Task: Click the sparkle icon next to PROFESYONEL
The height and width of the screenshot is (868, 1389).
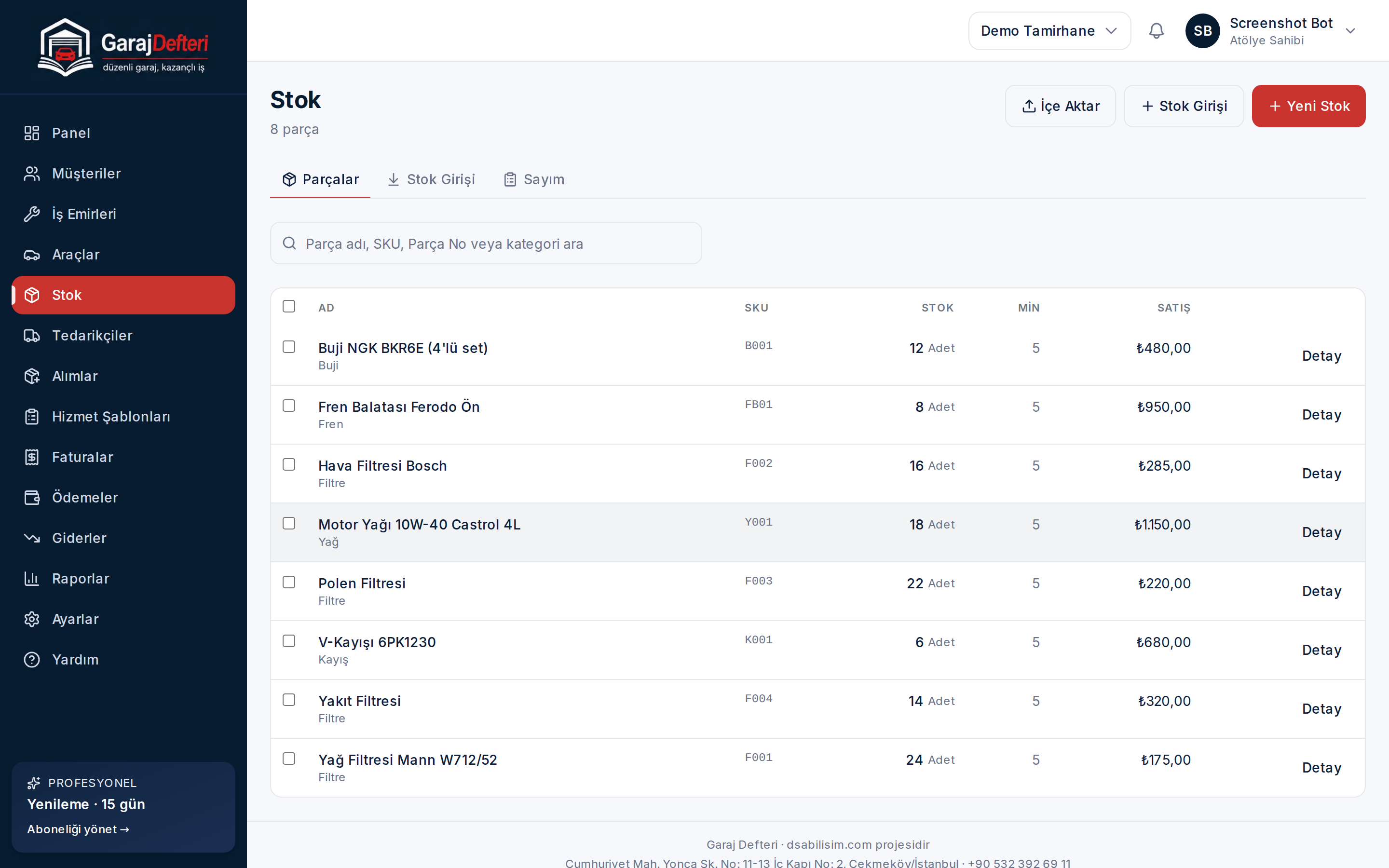Action: pyautogui.click(x=34, y=783)
